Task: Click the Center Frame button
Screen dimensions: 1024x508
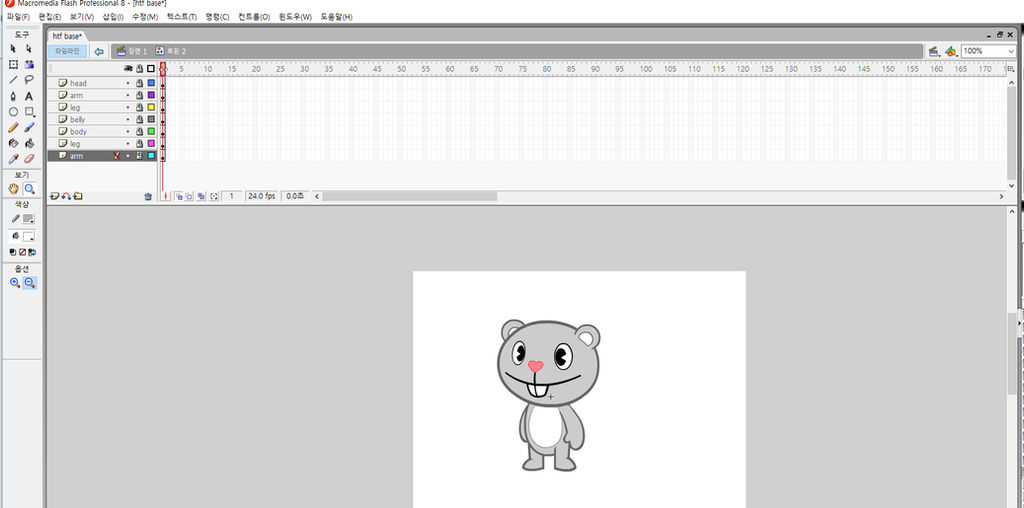Action: (x=165, y=196)
